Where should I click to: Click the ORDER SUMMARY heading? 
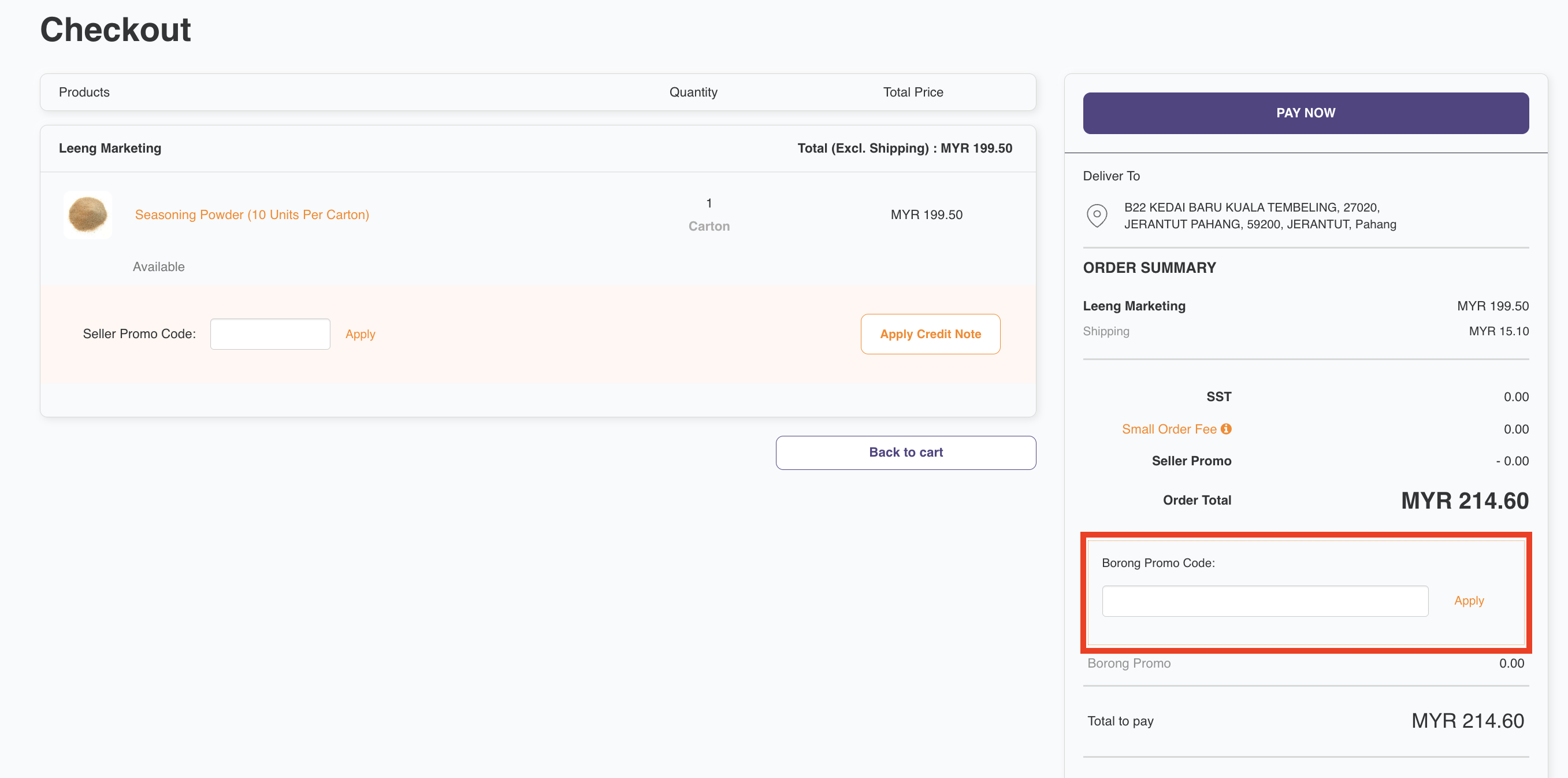[1149, 267]
